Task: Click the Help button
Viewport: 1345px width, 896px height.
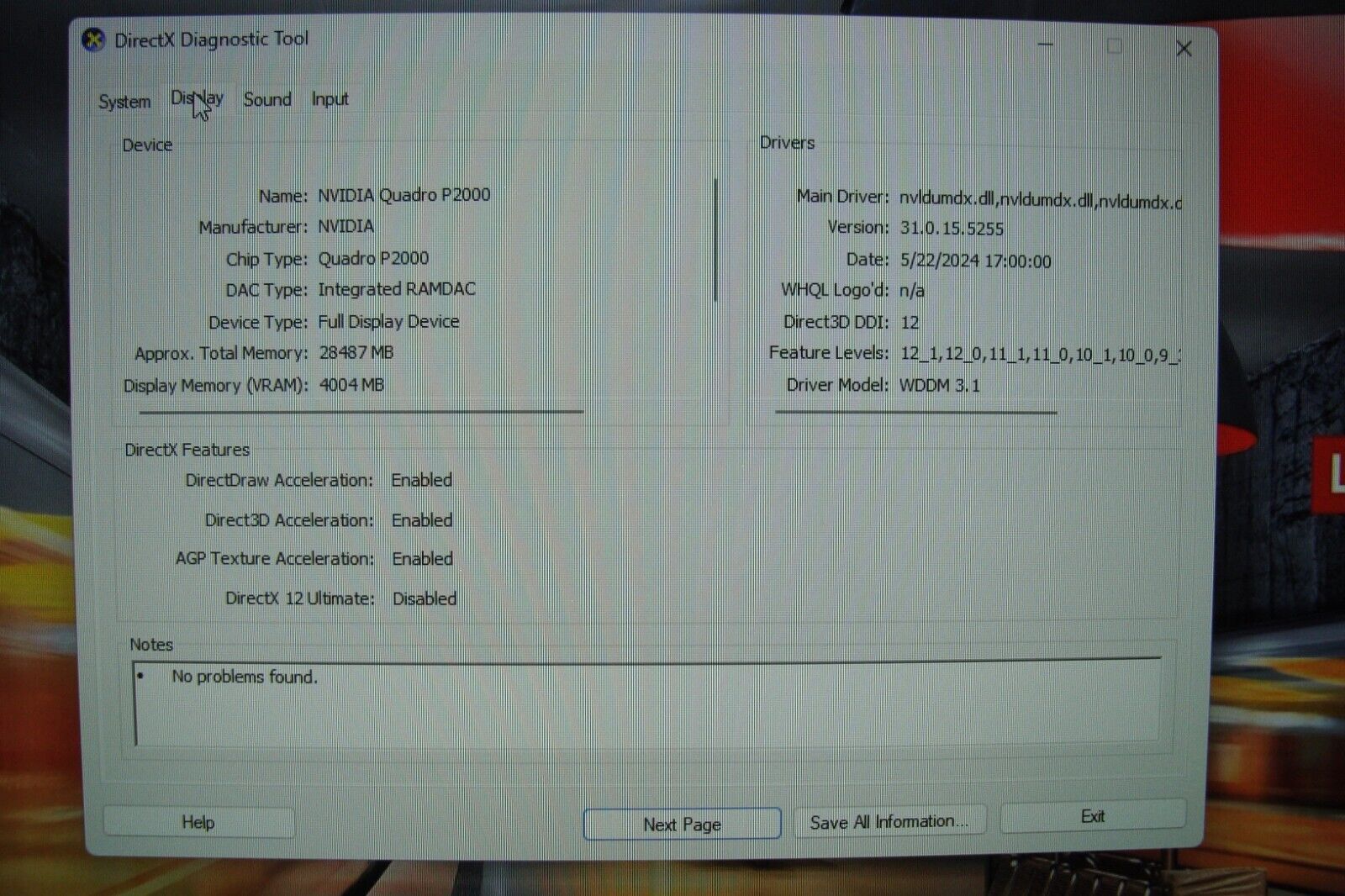Action: pos(198,822)
